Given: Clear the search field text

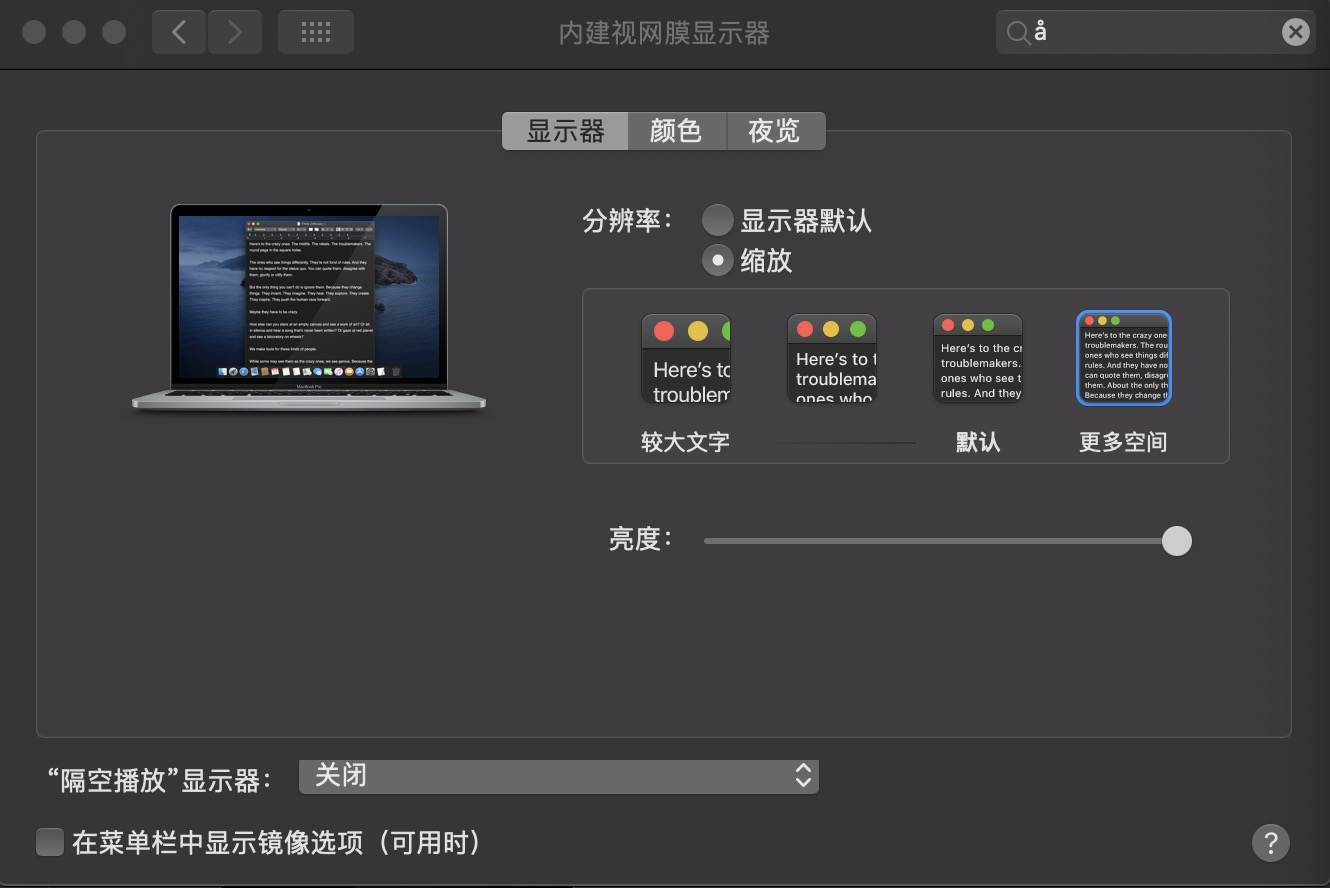Looking at the screenshot, I should click(x=1295, y=32).
